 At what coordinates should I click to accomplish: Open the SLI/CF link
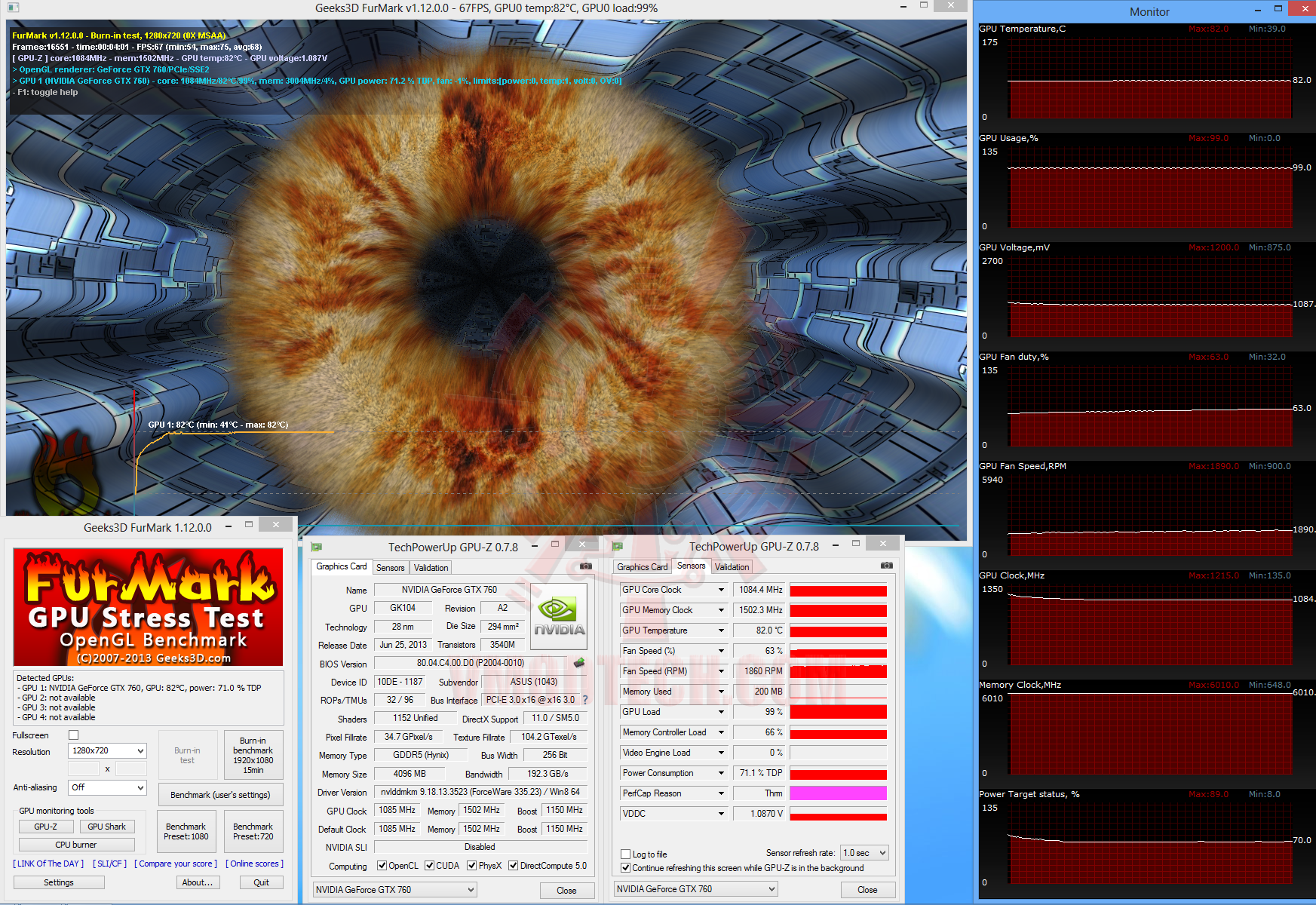coord(110,864)
